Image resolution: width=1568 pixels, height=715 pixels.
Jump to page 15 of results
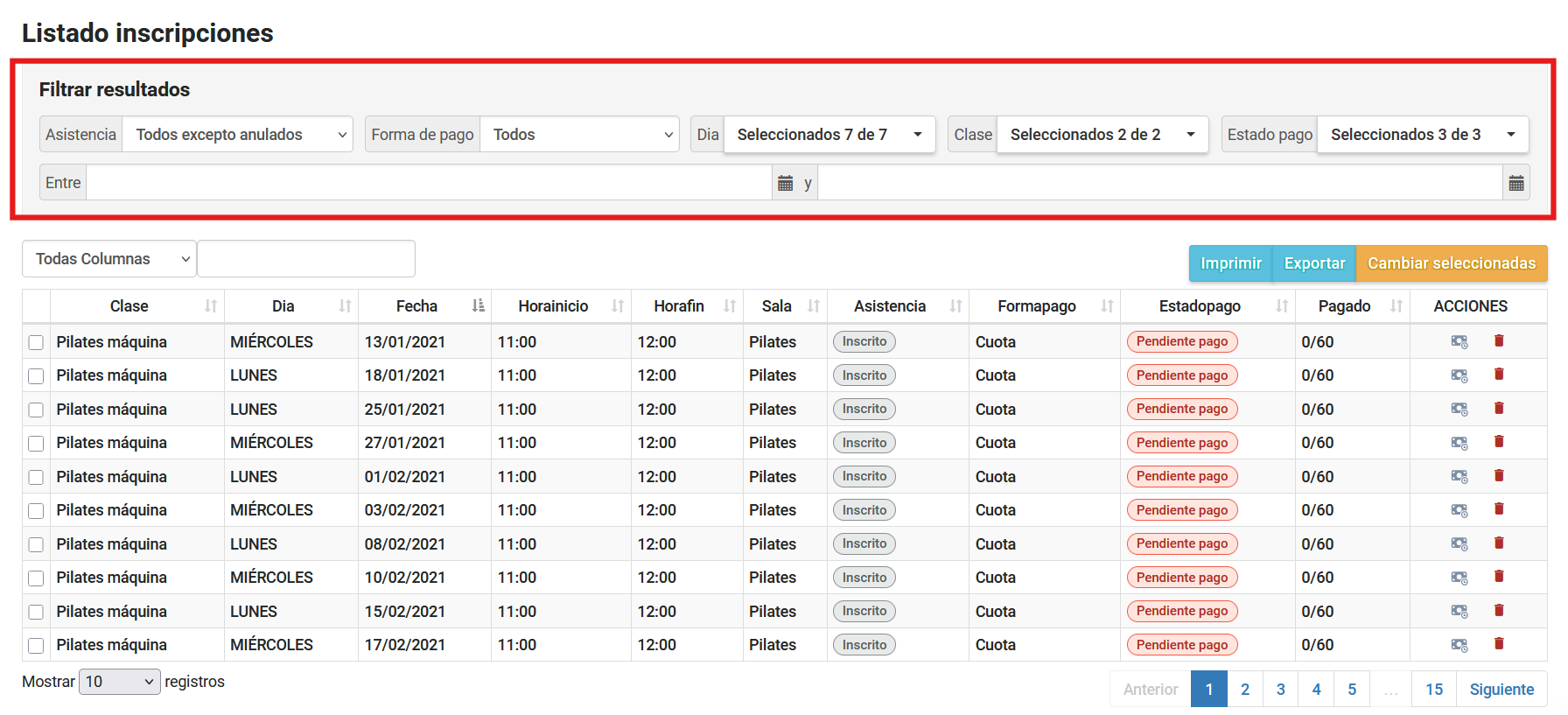pyautogui.click(x=1433, y=690)
